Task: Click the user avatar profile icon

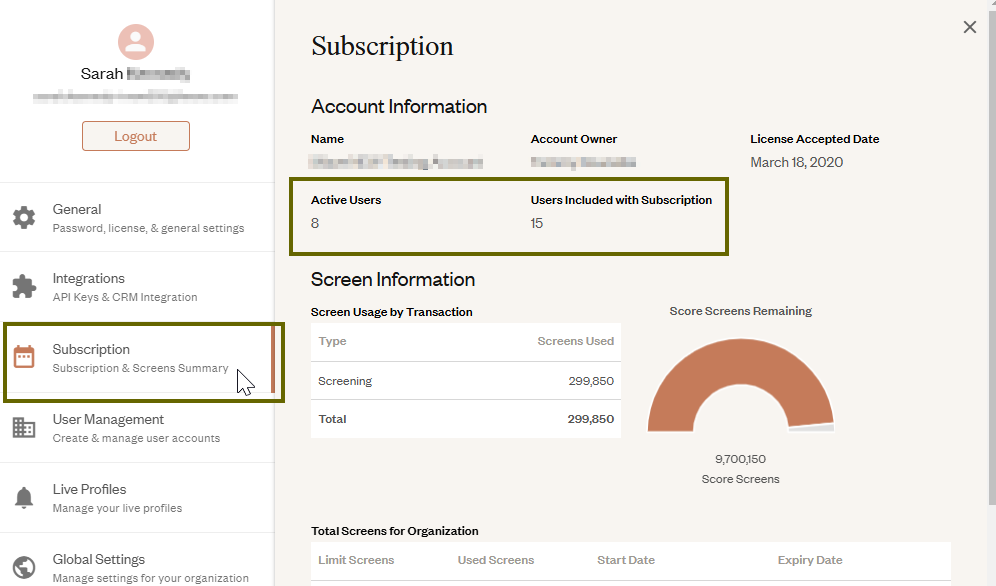Action: [x=135, y=42]
